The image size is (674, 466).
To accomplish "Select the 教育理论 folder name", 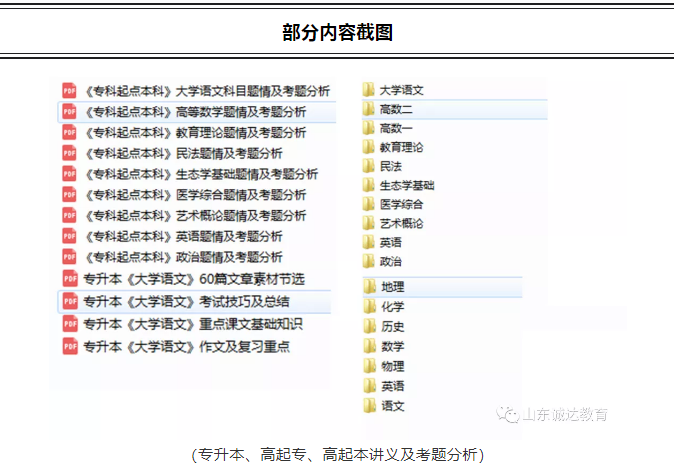I will click(401, 147).
